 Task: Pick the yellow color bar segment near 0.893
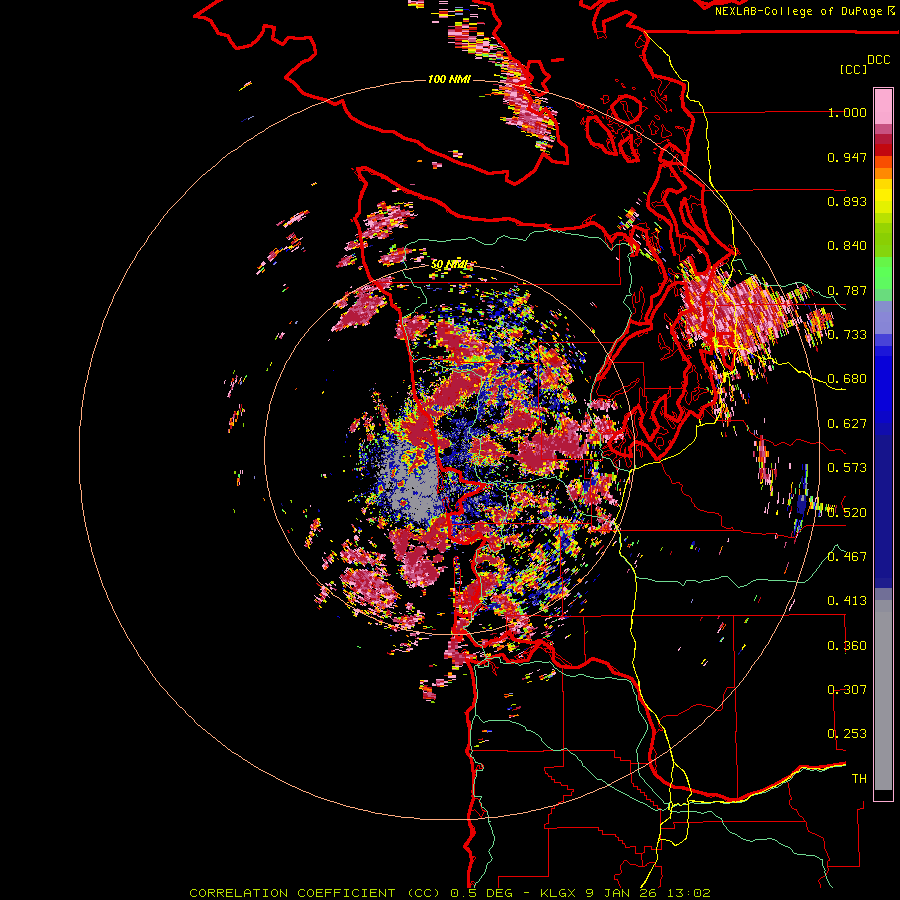[x=883, y=197]
